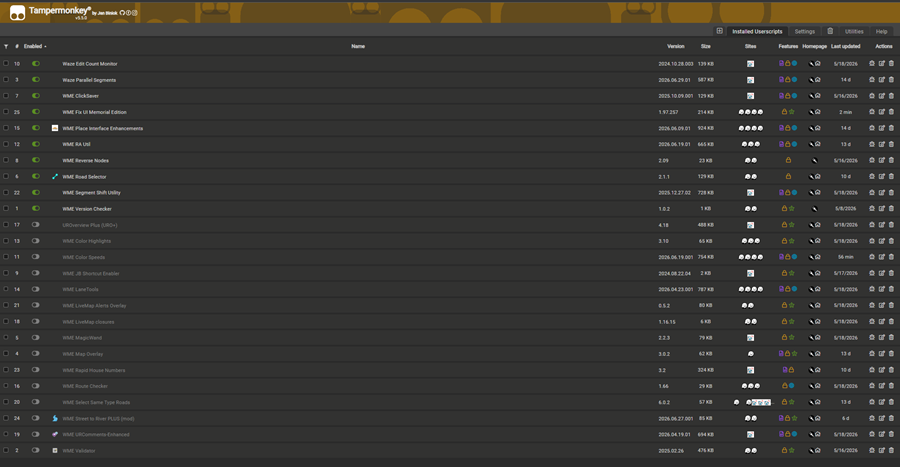The image size is (900, 467).
Task: Delete the Waze Edit Count Monitor script
Action: pos(891,64)
